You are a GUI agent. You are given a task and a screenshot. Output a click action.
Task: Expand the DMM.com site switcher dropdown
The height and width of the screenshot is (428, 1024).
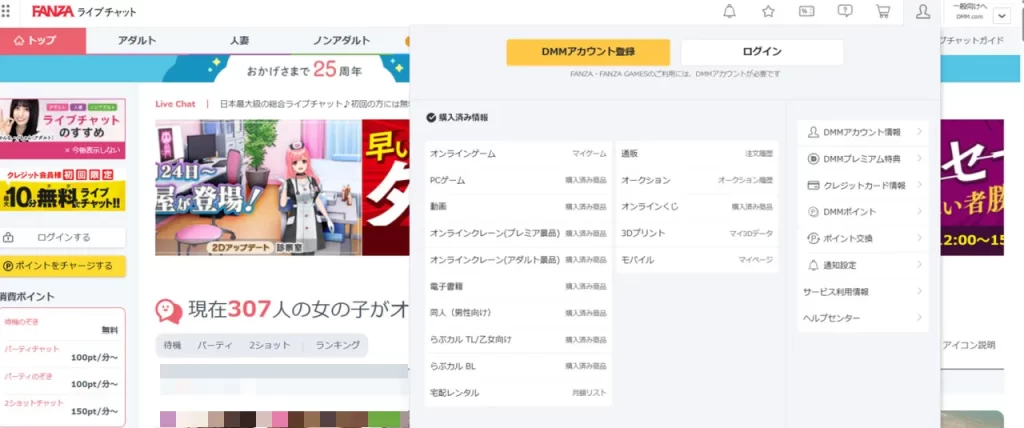[1001, 16]
